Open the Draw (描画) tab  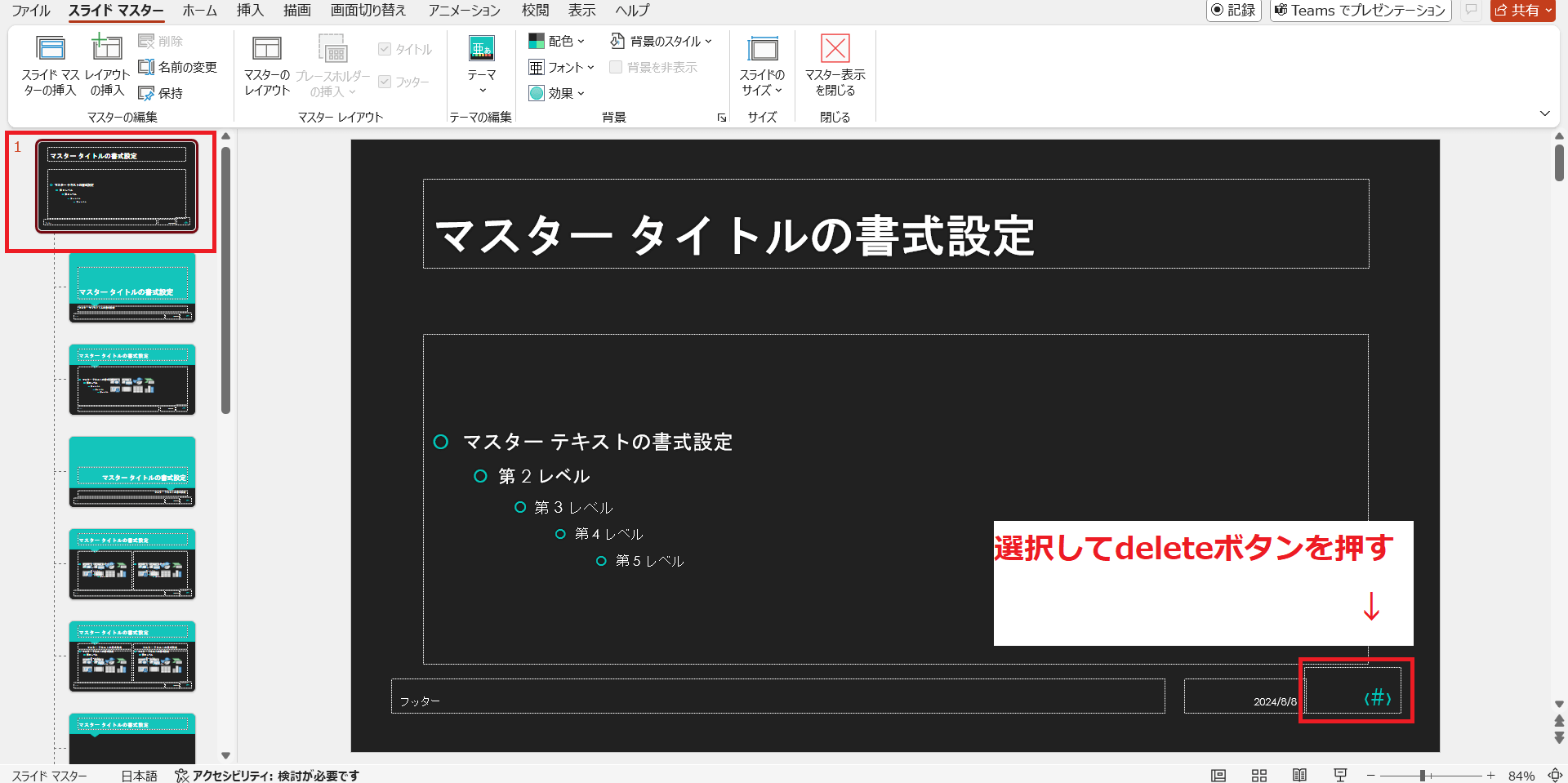click(x=297, y=10)
